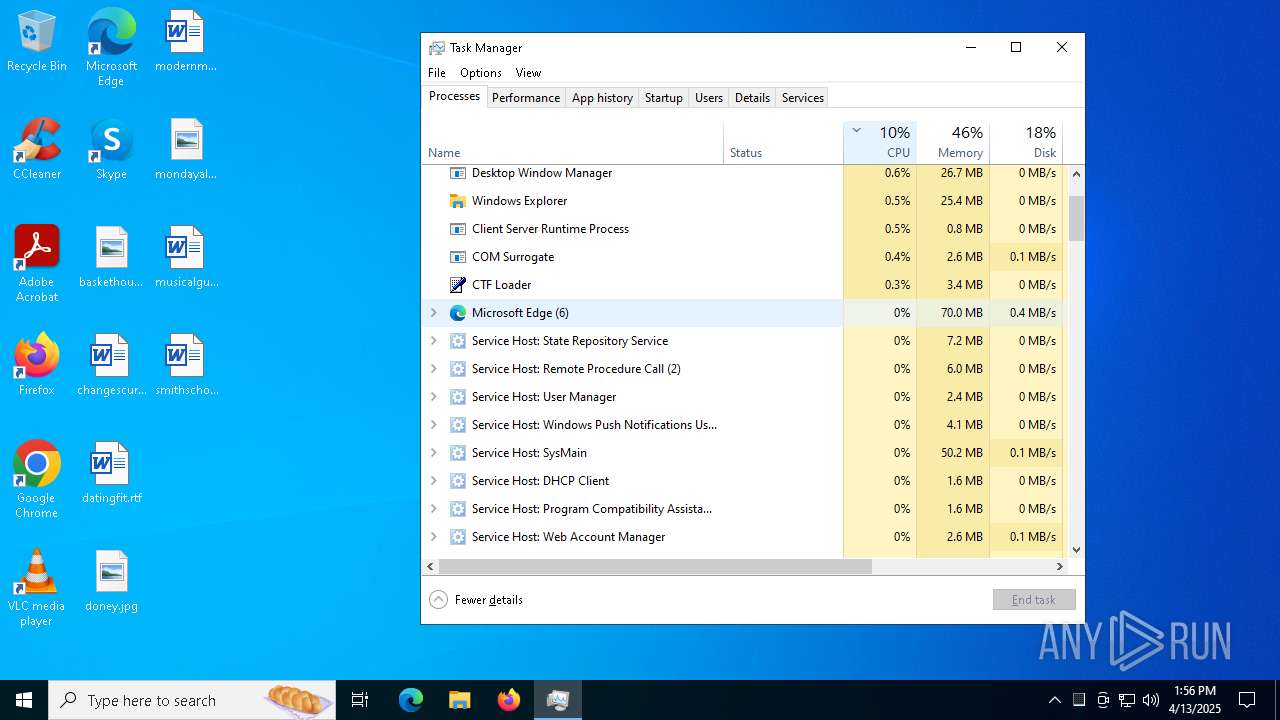Open CCleaner desktop shortcut
The image size is (1280, 720).
(37, 150)
